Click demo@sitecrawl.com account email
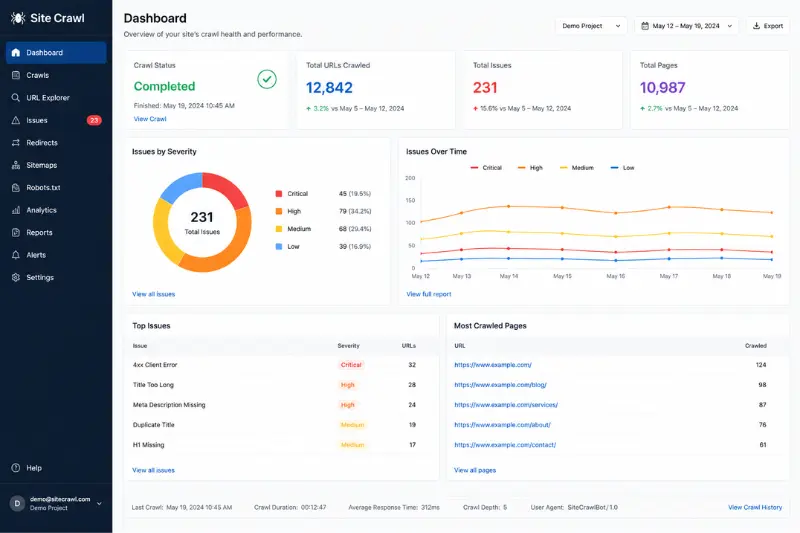 (60, 499)
